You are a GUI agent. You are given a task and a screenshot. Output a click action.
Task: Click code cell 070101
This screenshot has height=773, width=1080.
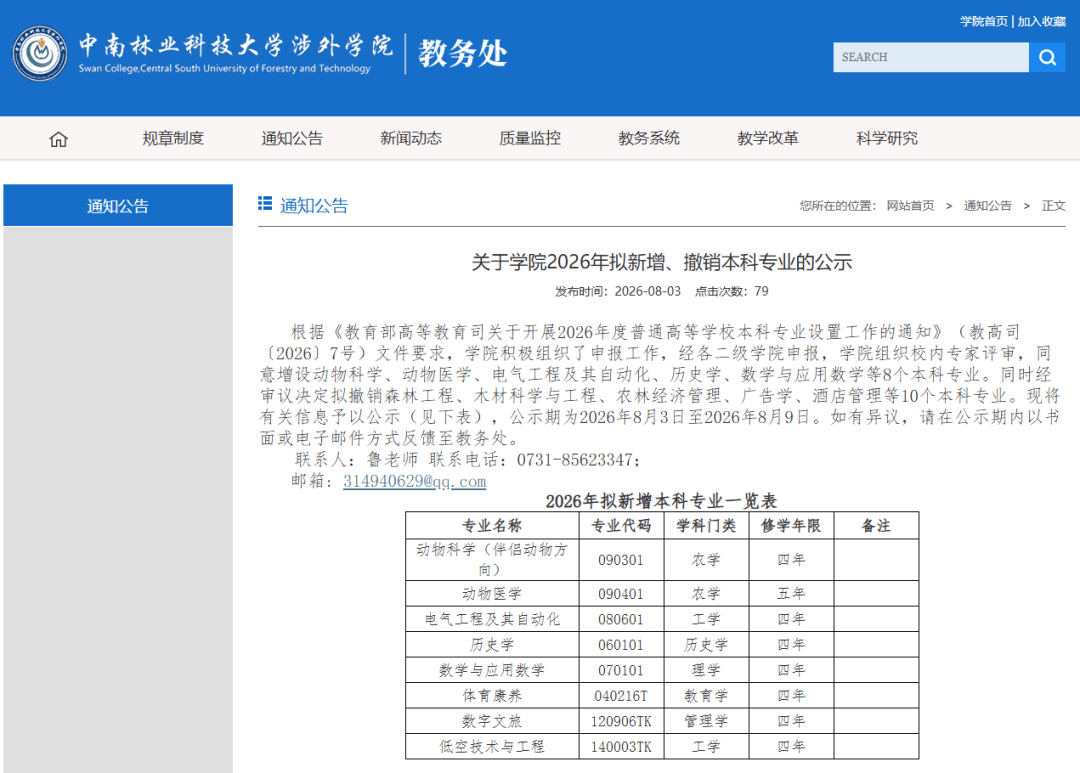(x=621, y=670)
